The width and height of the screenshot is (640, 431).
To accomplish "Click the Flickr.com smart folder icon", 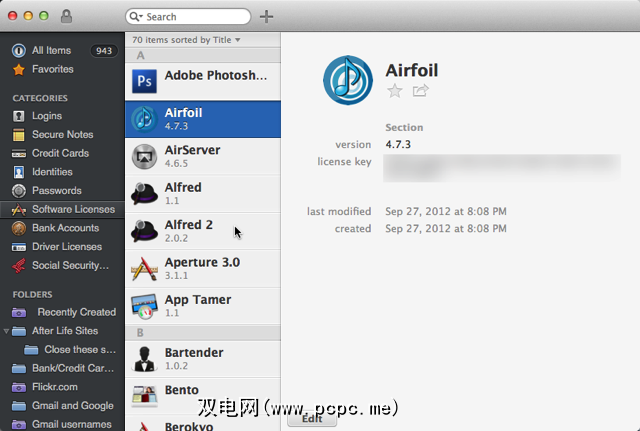I will click(x=18, y=387).
